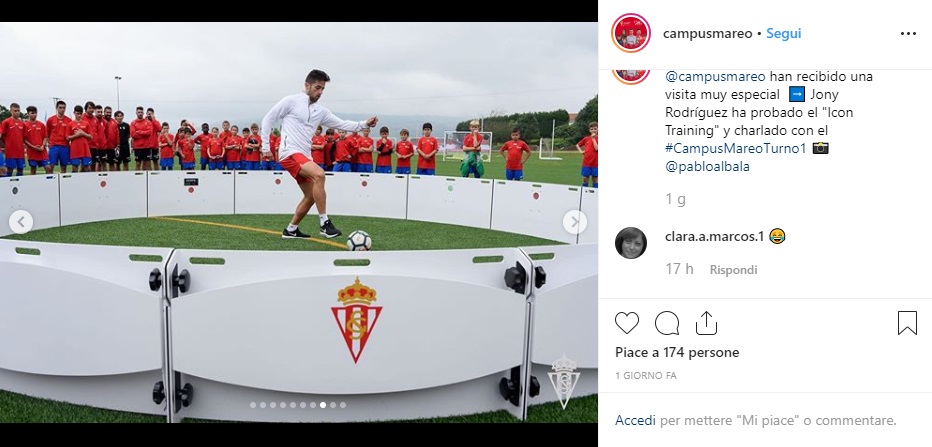Reply to comment using Rispondi
This screenshot has height=447, width=932.
pyautogui.click(x=733, y=270)
